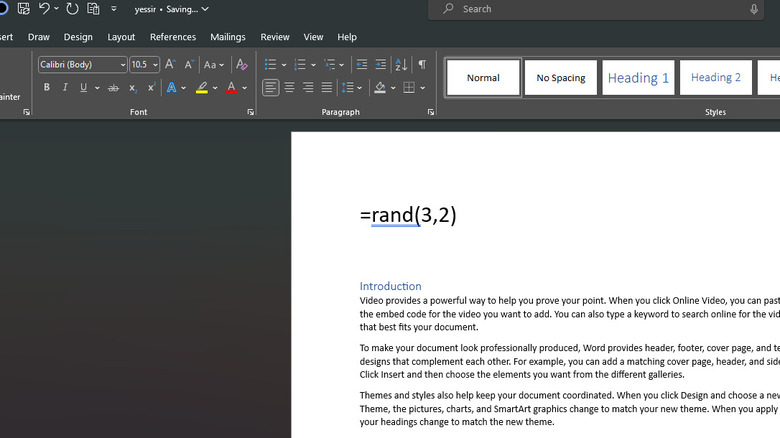
Task: Click the Clear All Formatting icon
Action: coord(241,65)
